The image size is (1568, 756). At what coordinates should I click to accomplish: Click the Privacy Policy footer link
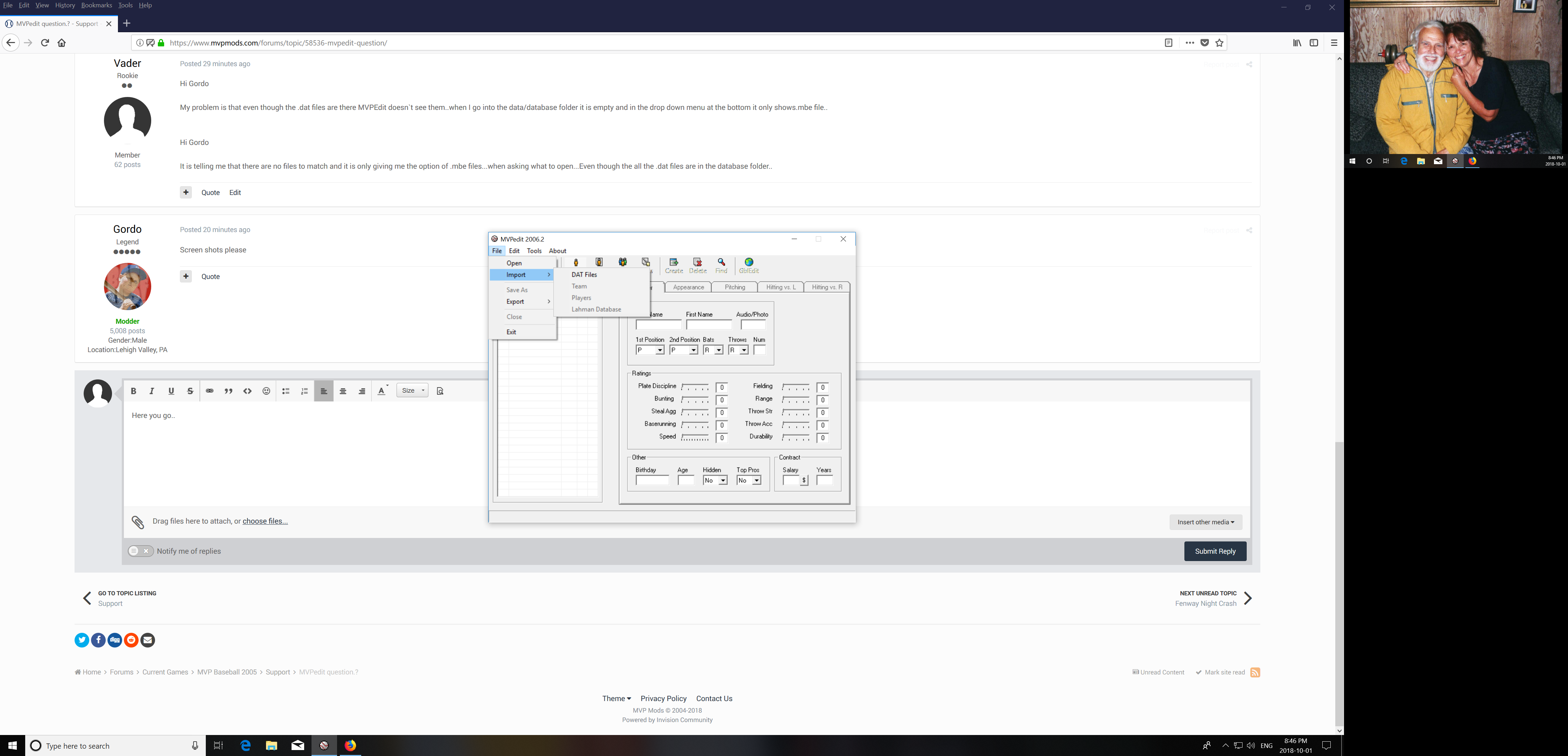pyautogui.click(x=664, y=699)
